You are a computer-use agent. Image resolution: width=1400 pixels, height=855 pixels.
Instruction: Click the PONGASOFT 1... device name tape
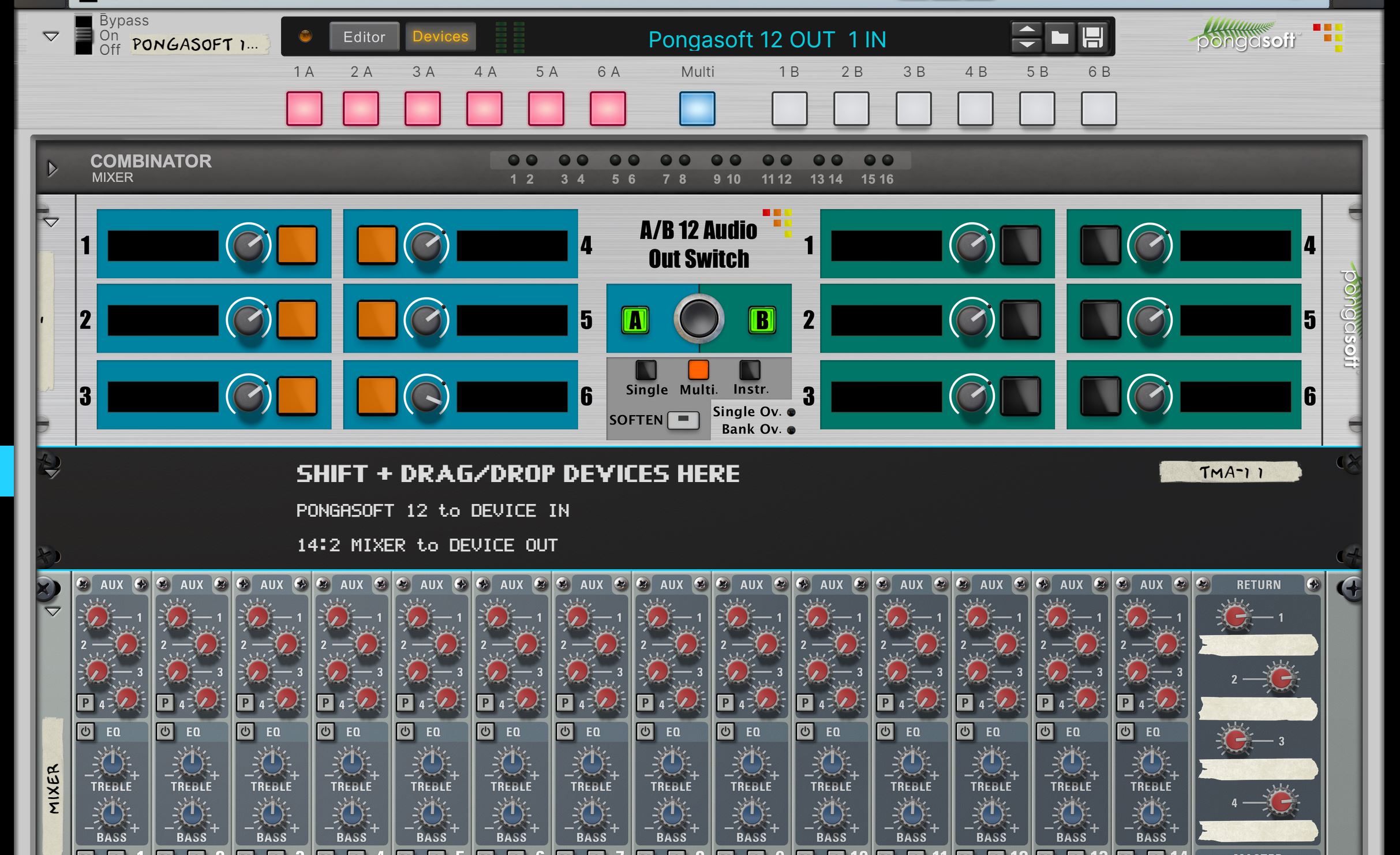[x=199, y=44]
